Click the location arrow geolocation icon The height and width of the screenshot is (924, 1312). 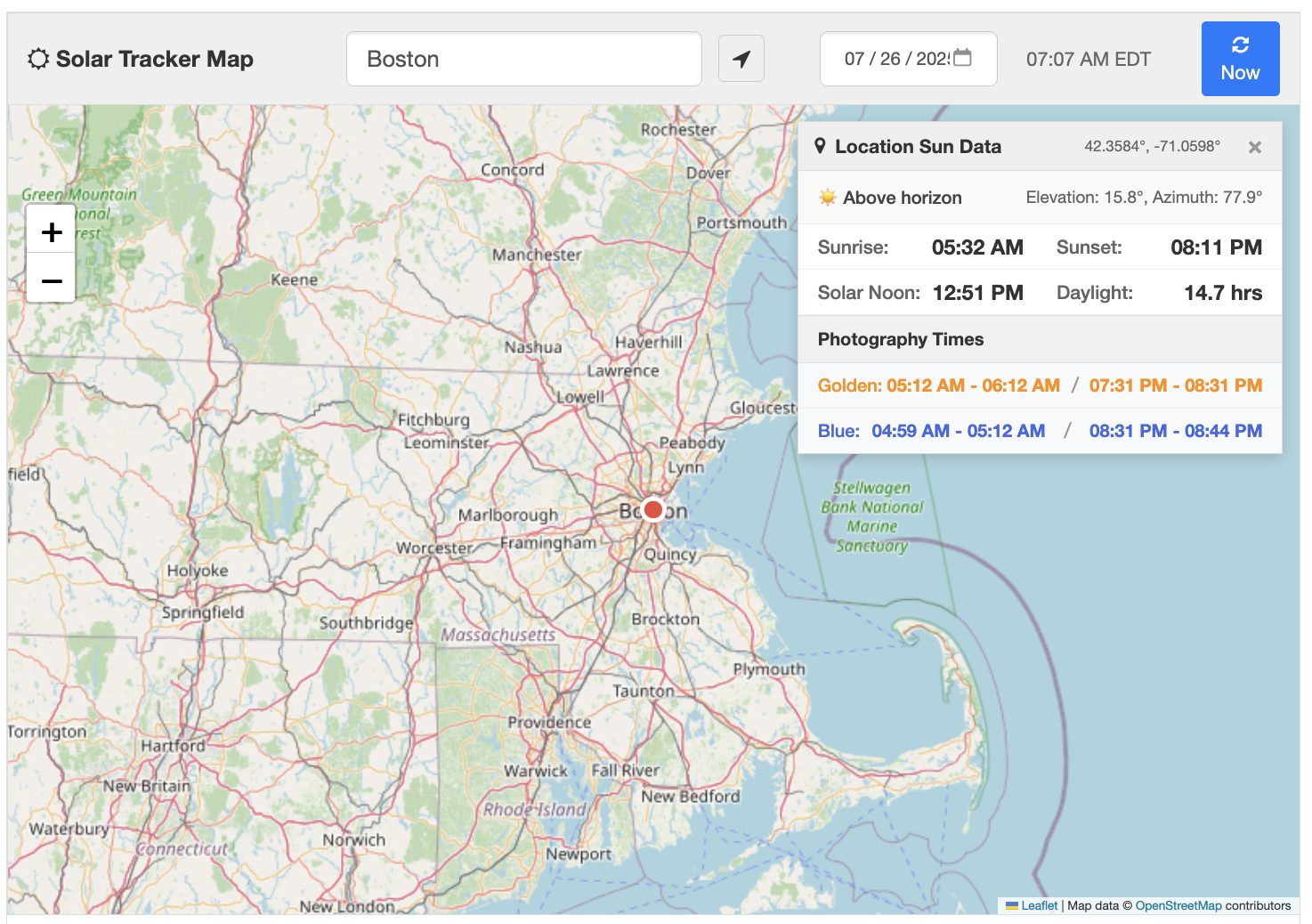741,57
